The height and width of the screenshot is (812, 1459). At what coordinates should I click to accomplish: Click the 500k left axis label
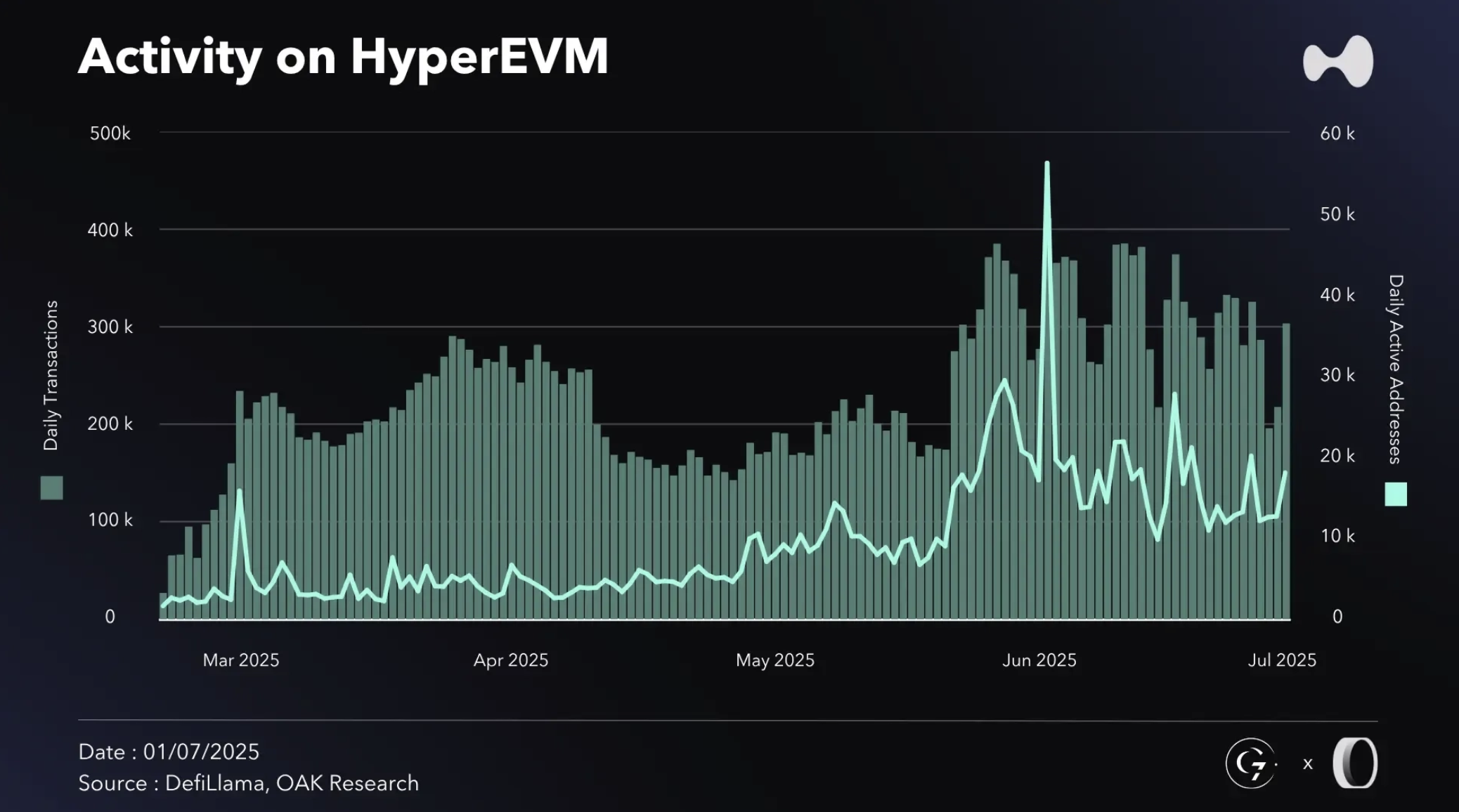pyautogui.click(x=110, y=133)
